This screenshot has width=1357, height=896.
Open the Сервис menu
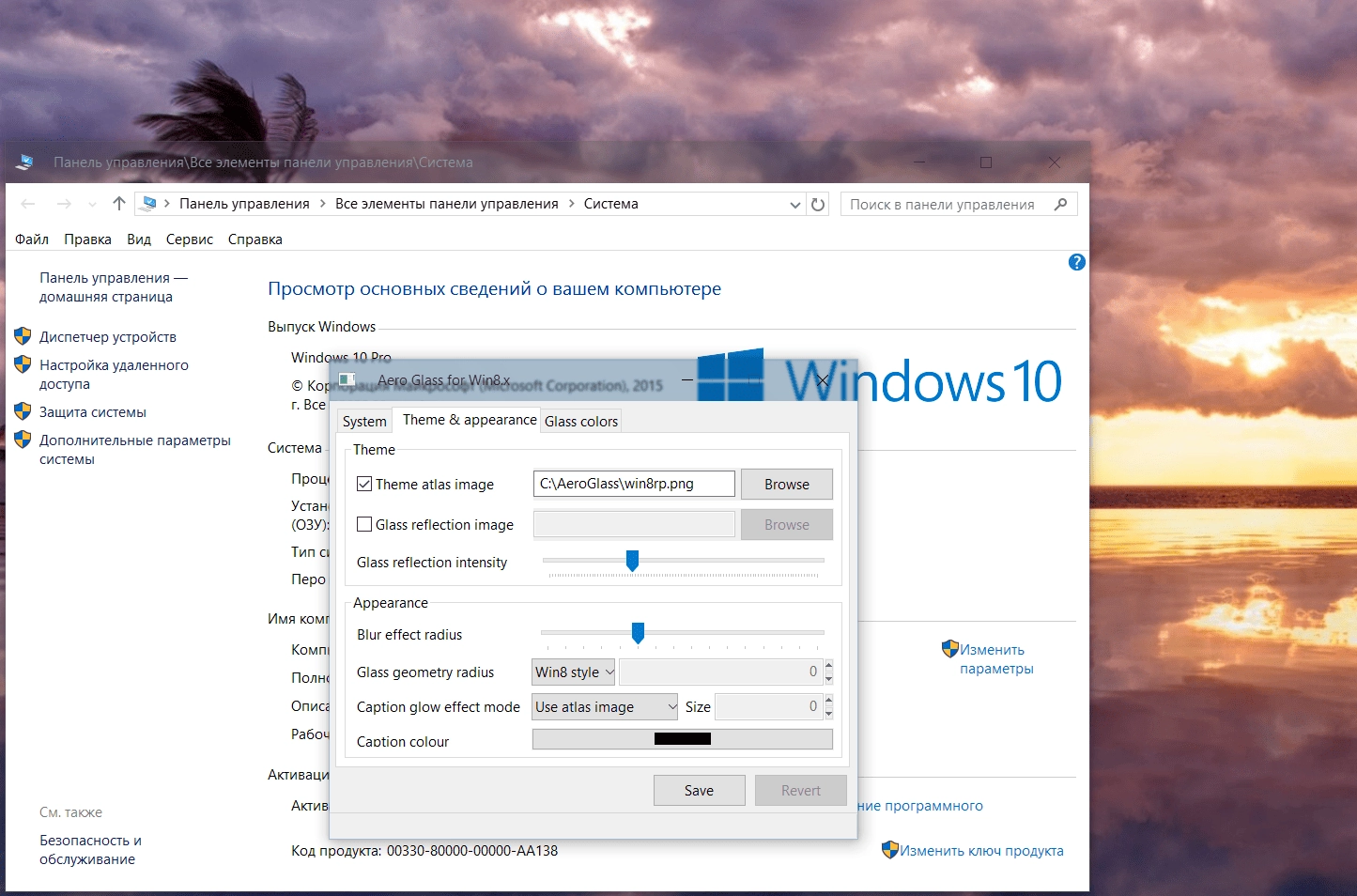tap(190, 239)
